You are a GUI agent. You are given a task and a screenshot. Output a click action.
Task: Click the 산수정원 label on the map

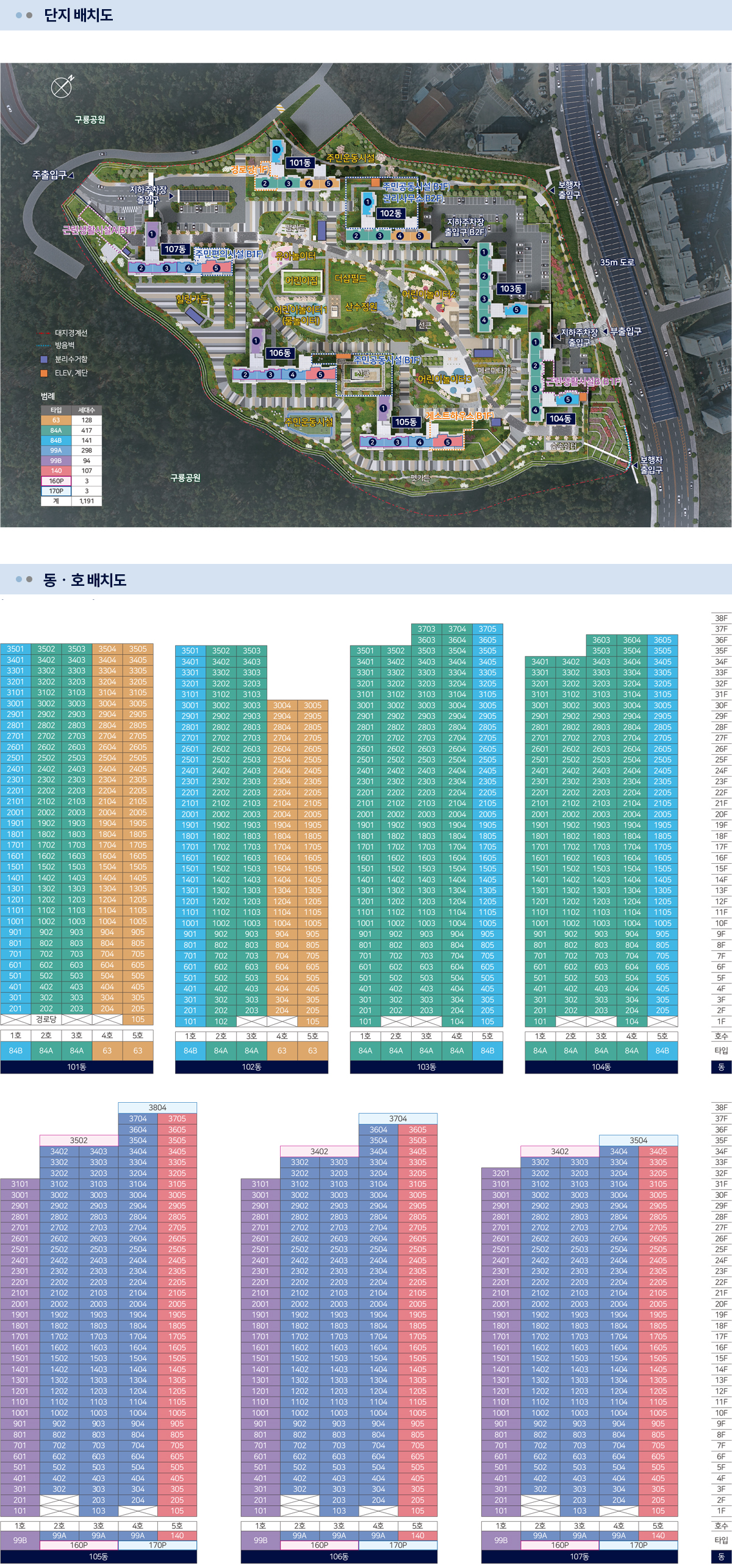pyautogui.click(x=361, y=307)
